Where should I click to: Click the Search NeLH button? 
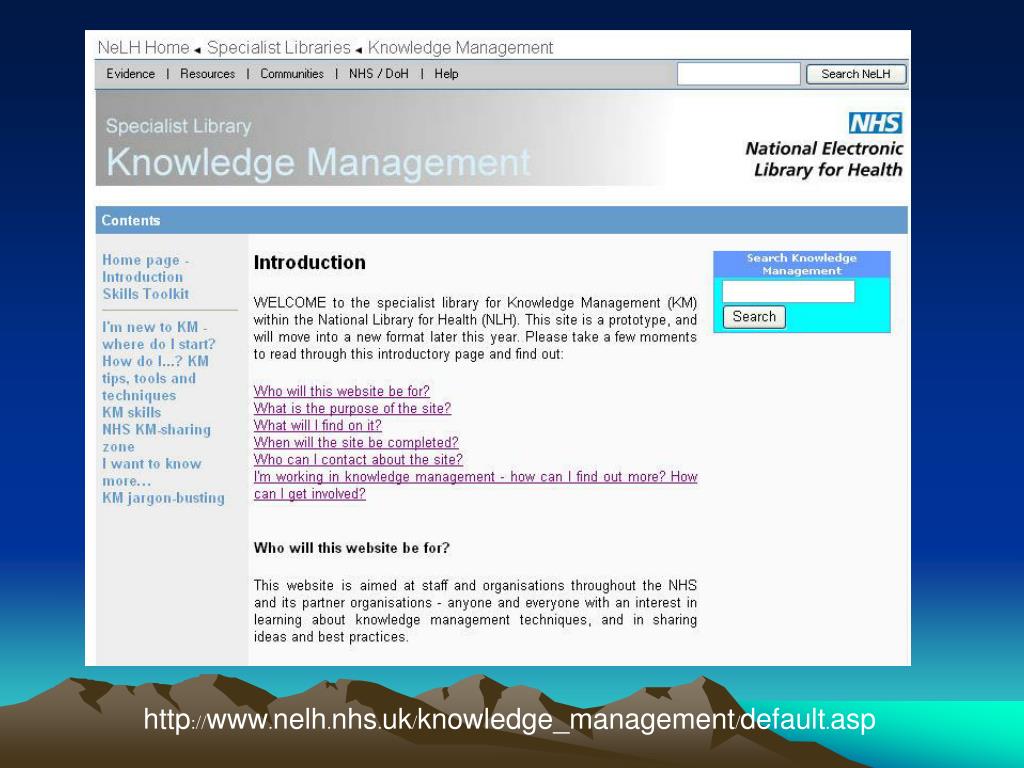[x=856, y=74]
